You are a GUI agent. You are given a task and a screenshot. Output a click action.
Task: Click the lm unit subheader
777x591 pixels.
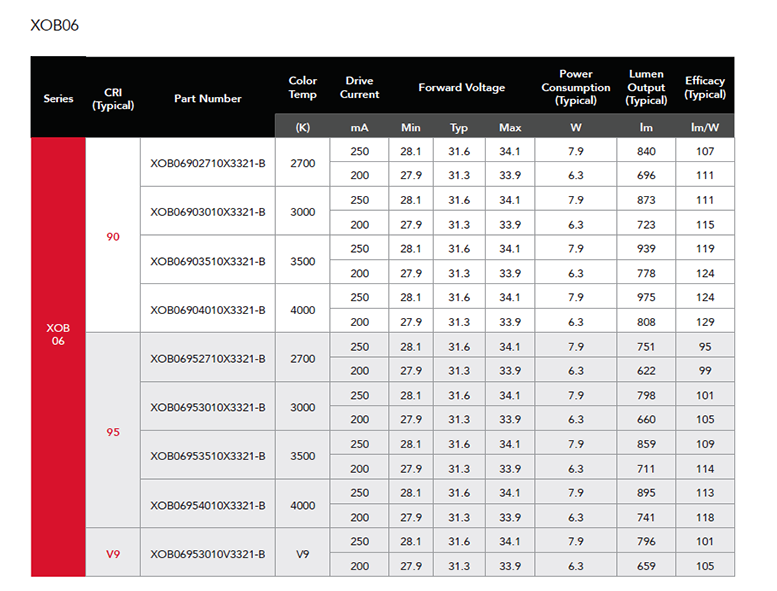(646, 127)
